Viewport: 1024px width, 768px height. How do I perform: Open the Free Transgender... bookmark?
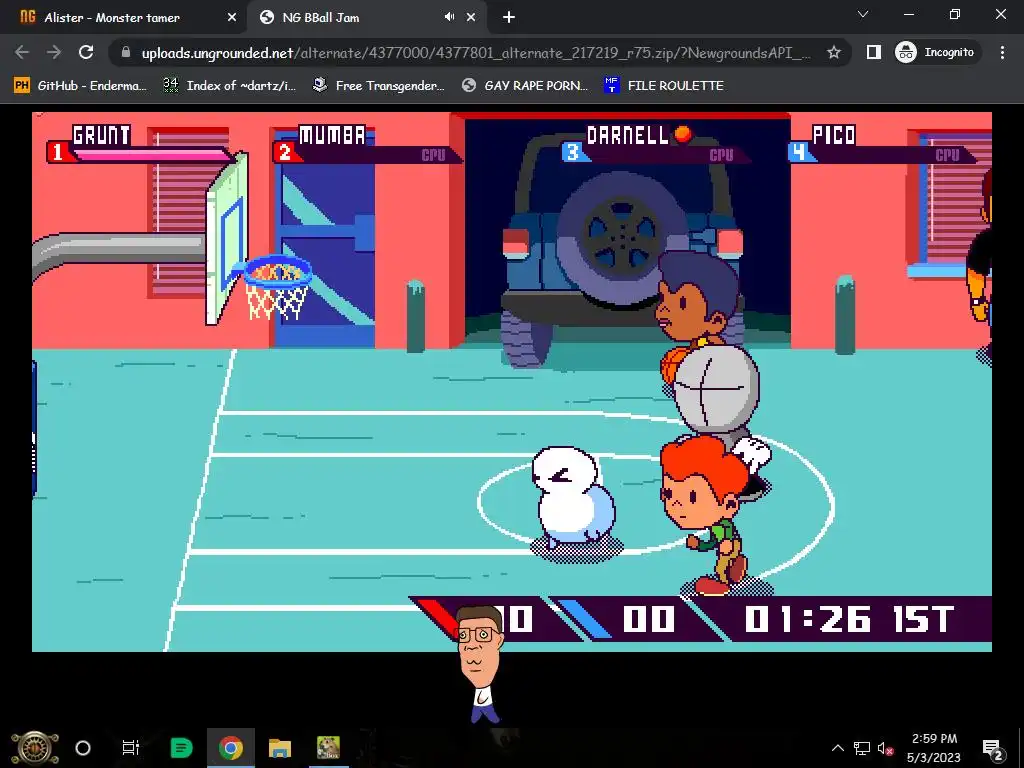pos(379,86)
